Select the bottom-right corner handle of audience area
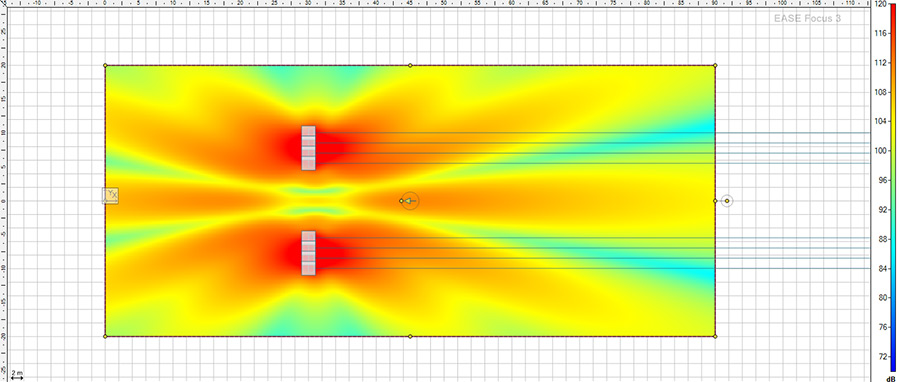 point(715,336)
